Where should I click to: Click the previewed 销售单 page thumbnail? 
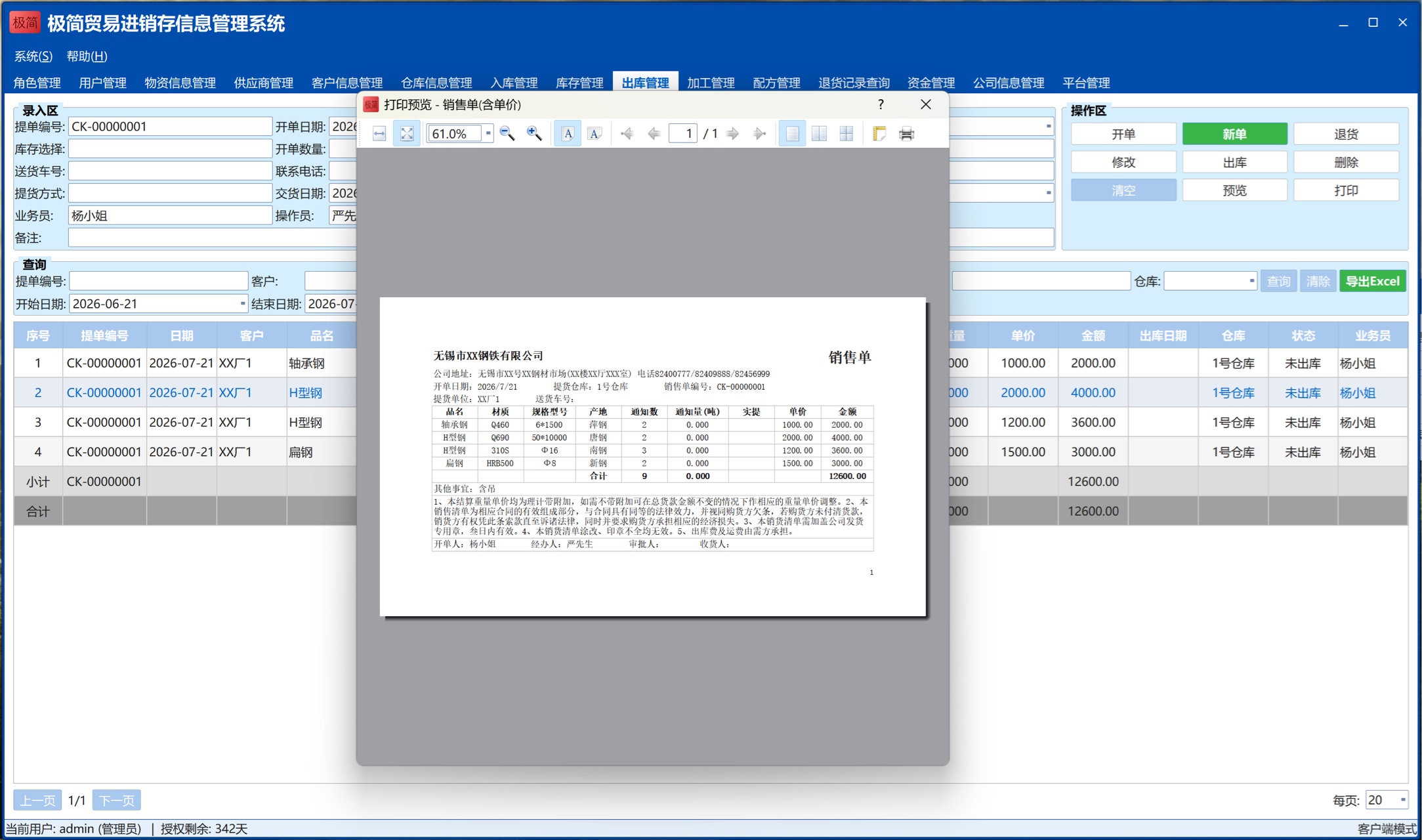point(653,457)
